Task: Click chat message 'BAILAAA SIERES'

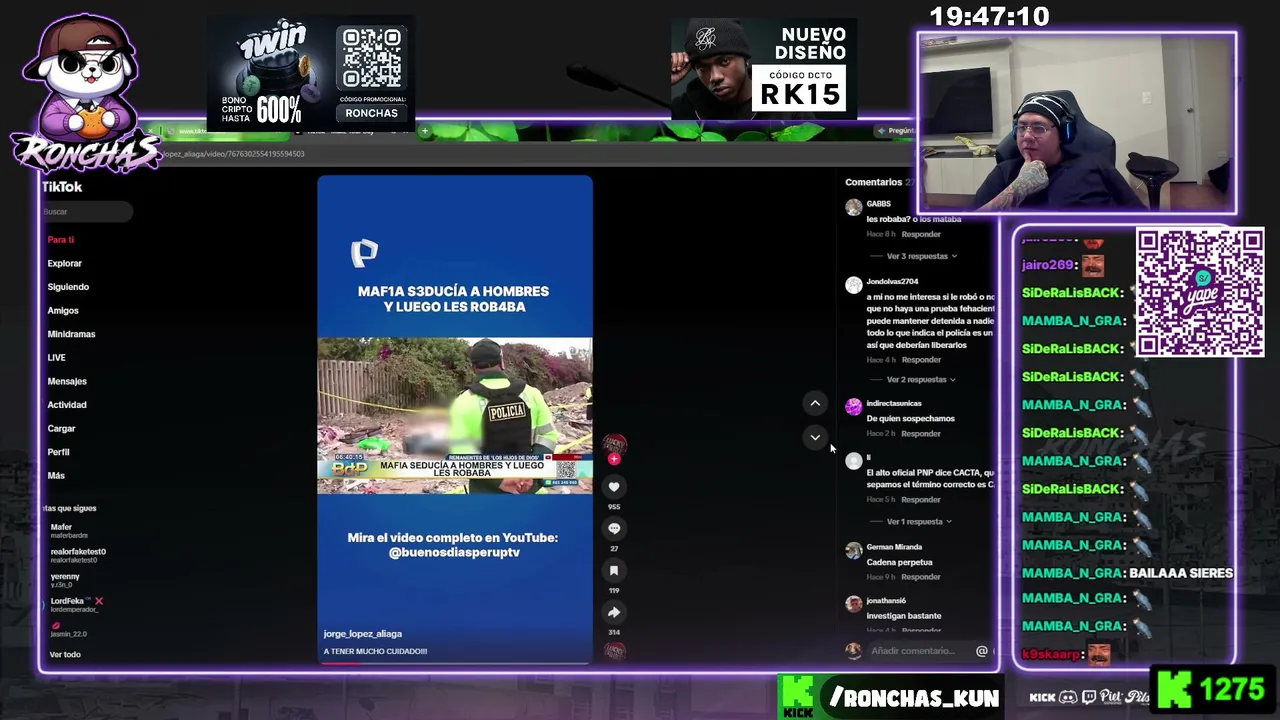Action: [1181, 573]
